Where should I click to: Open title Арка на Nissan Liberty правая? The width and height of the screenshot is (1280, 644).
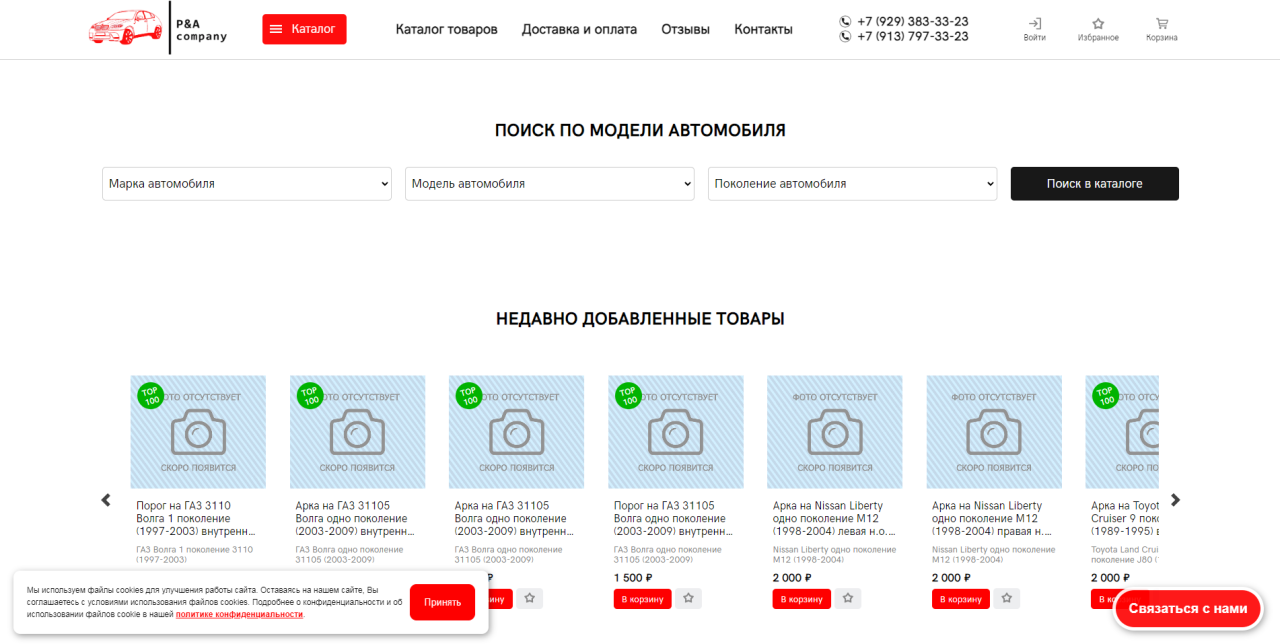(993, 519)
